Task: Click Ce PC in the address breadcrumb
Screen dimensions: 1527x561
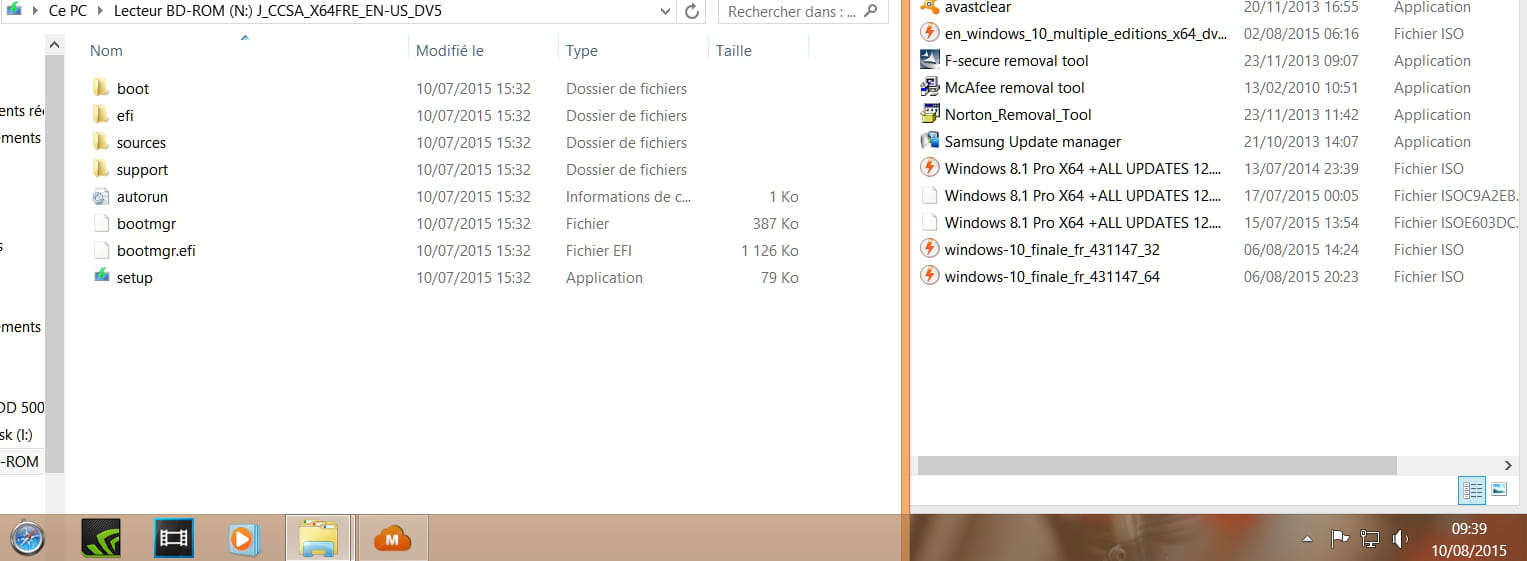Action: (x=68, y=11)
